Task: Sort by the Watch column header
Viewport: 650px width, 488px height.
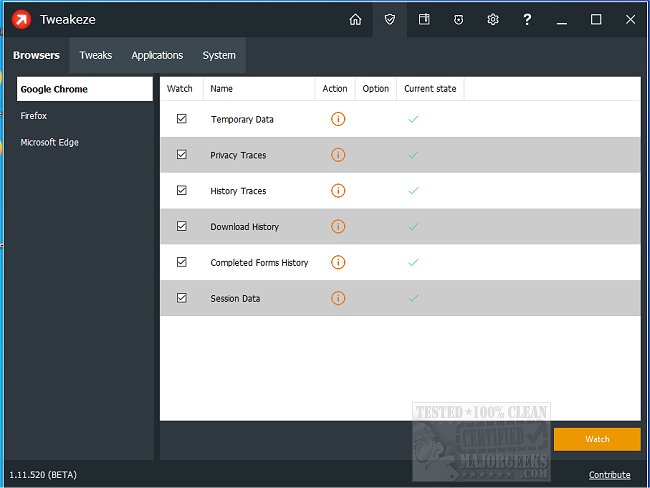Action: [x=182, y=89]
